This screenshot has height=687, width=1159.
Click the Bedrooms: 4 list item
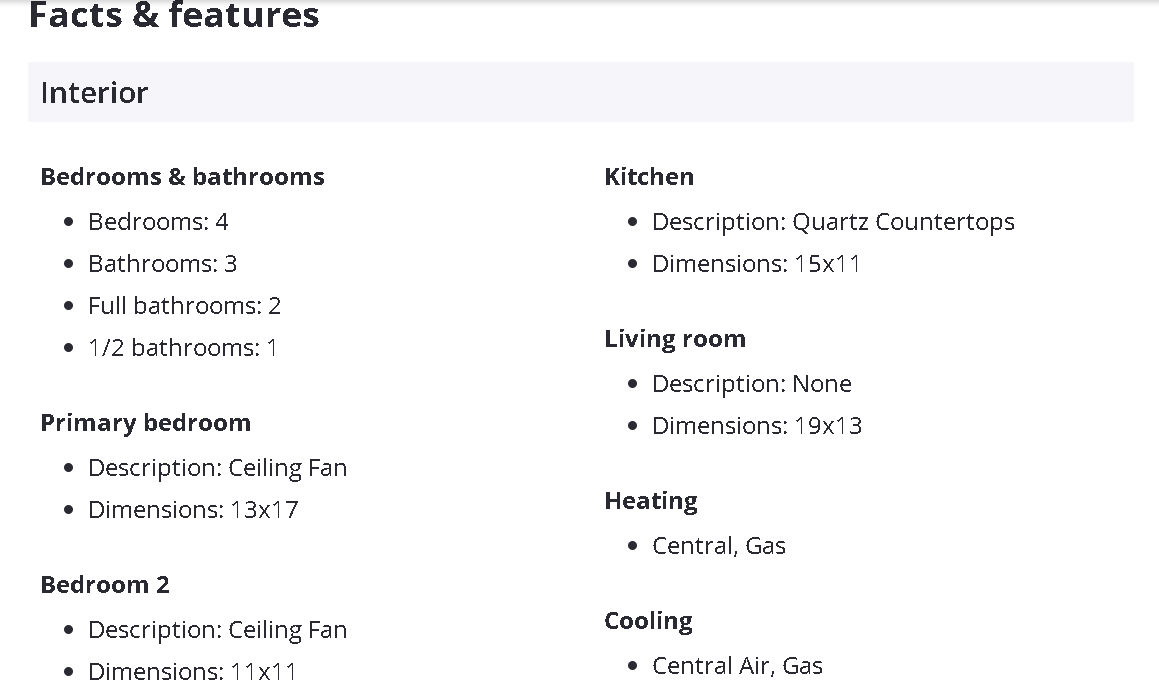[x=158, y=222]
